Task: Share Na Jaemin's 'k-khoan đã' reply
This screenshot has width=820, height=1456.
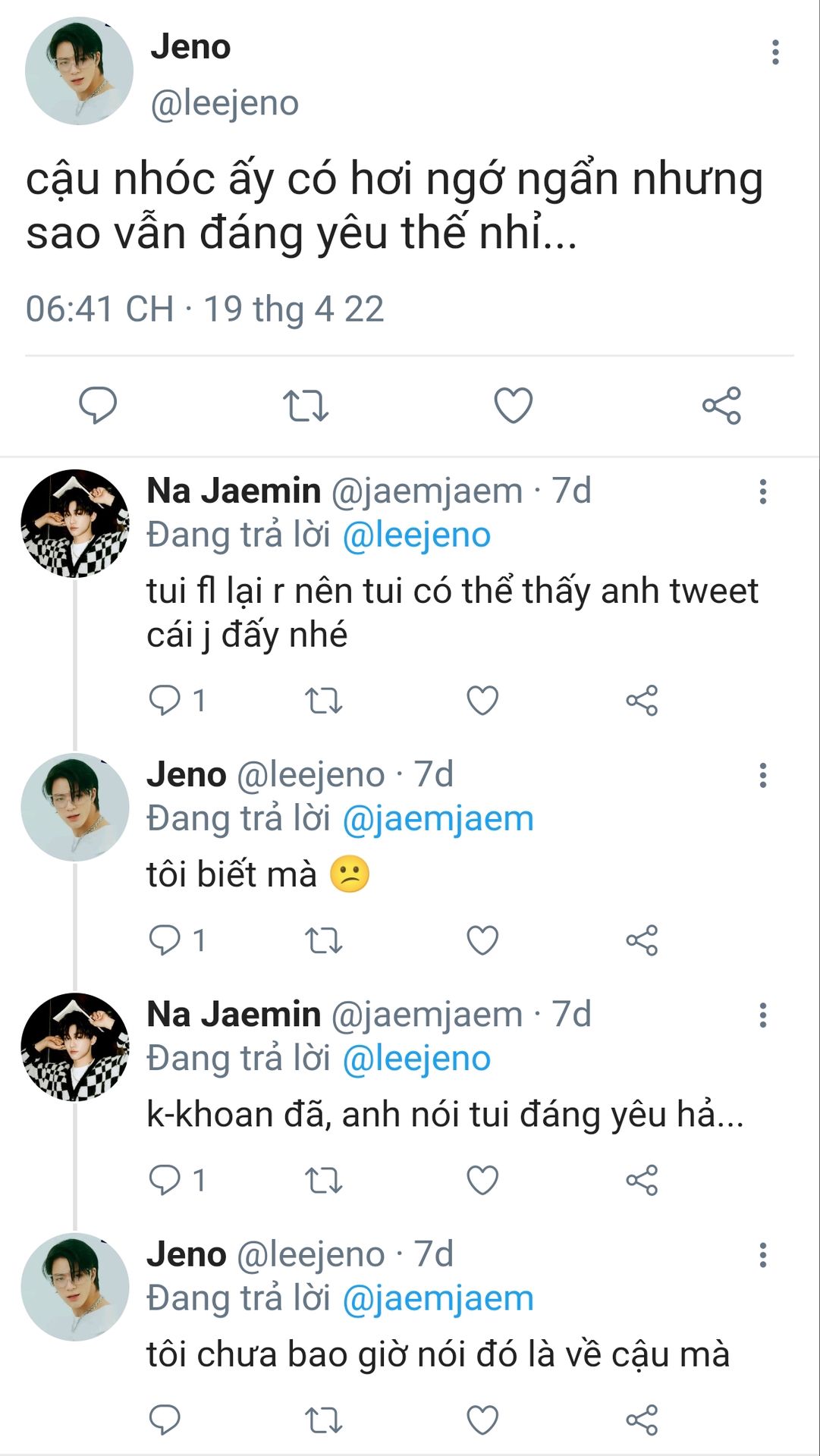Action: 642,1180
